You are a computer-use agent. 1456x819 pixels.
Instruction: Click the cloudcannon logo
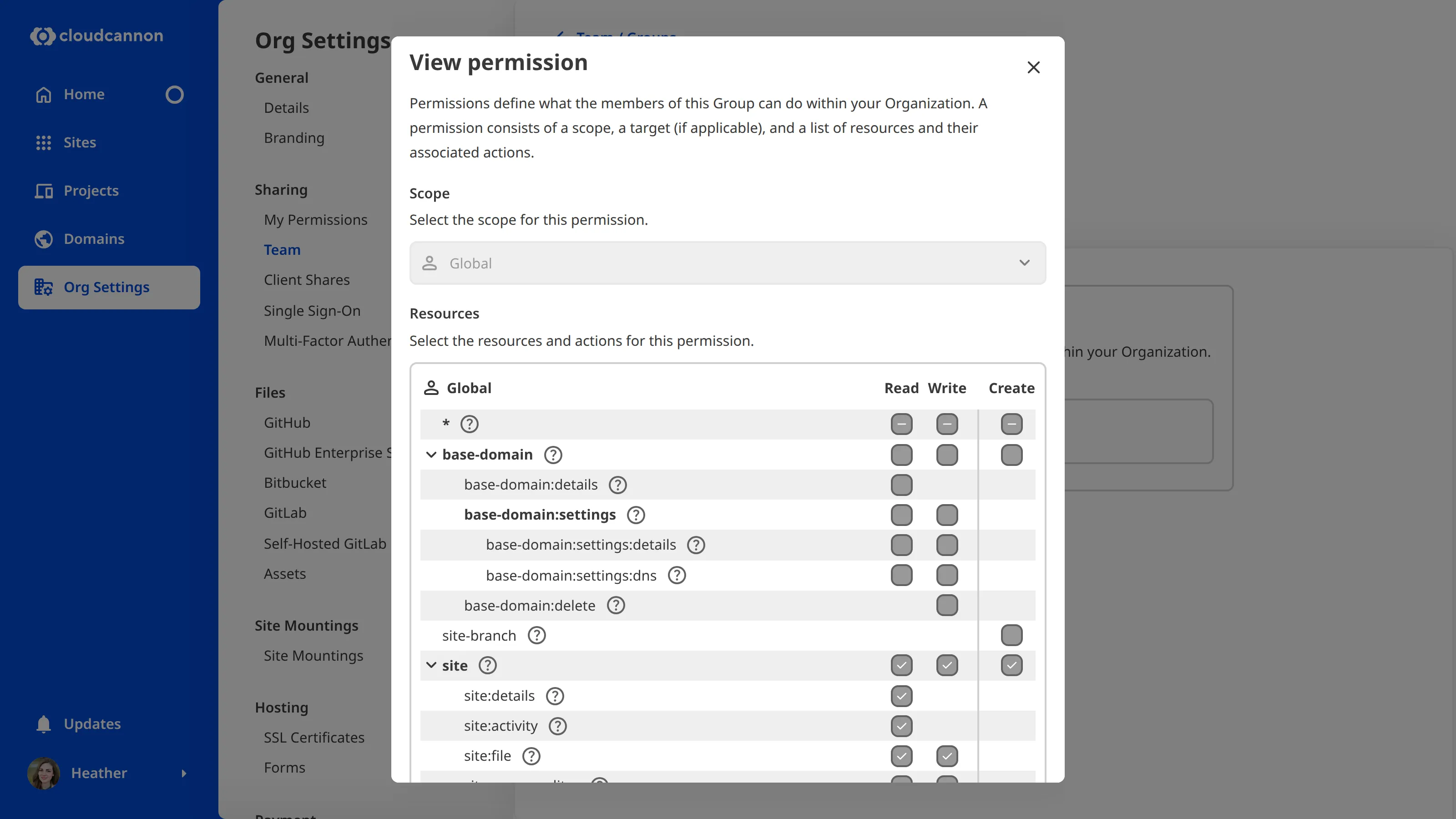(96, 35)
